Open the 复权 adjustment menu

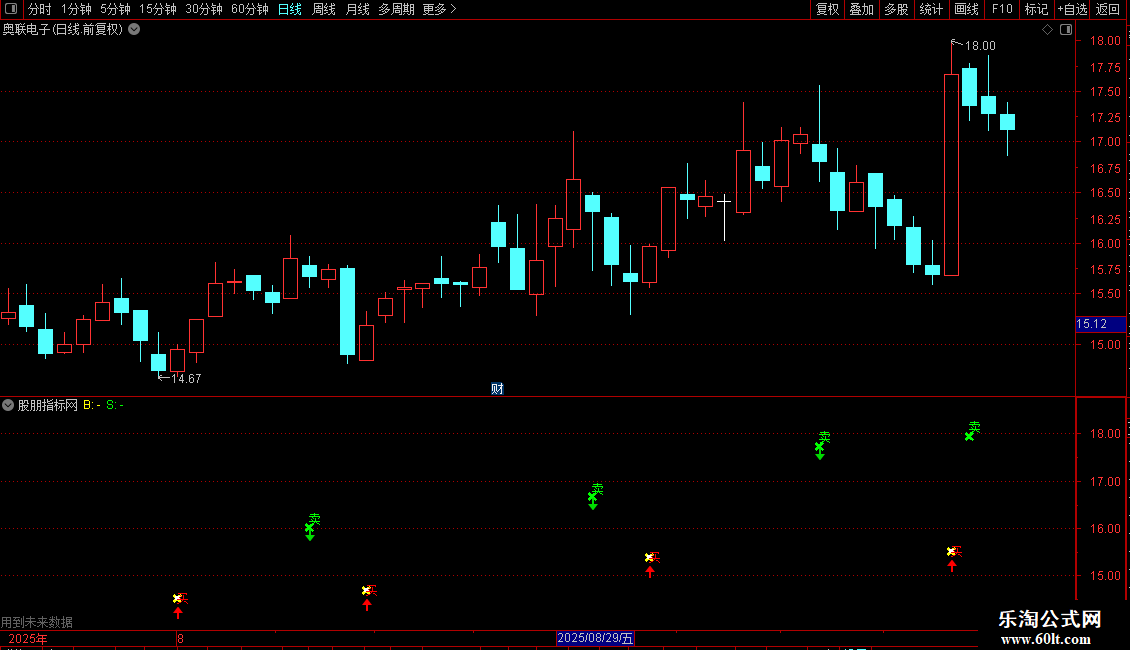(827, 9)
